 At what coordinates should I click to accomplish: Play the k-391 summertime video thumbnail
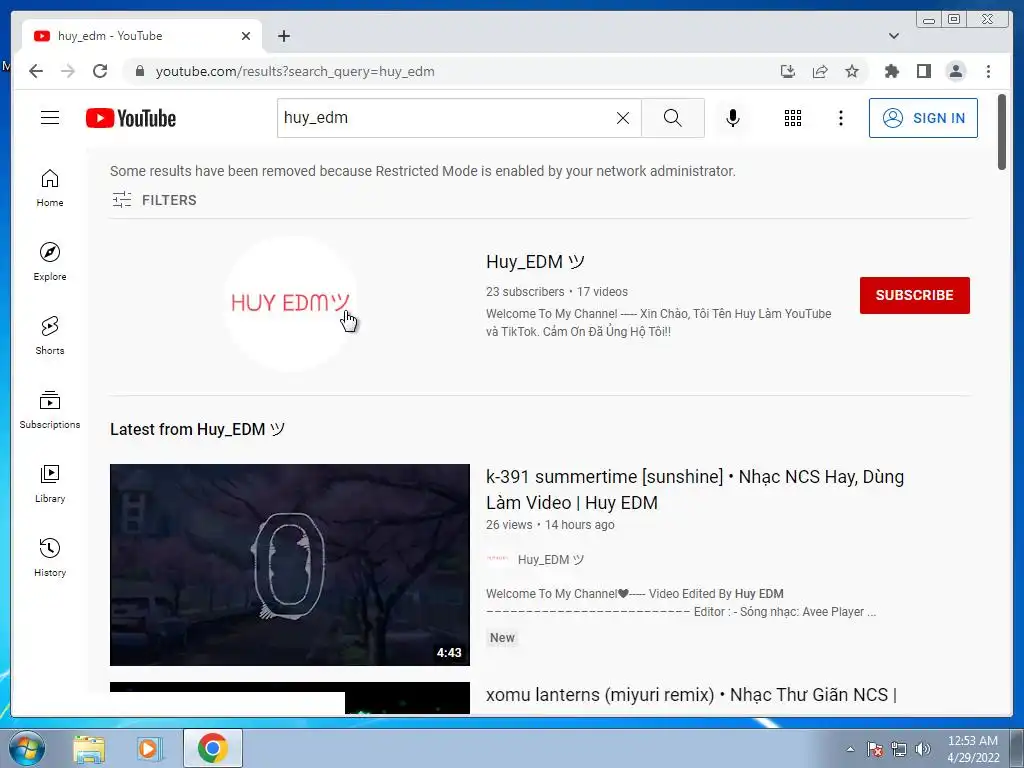290,565
